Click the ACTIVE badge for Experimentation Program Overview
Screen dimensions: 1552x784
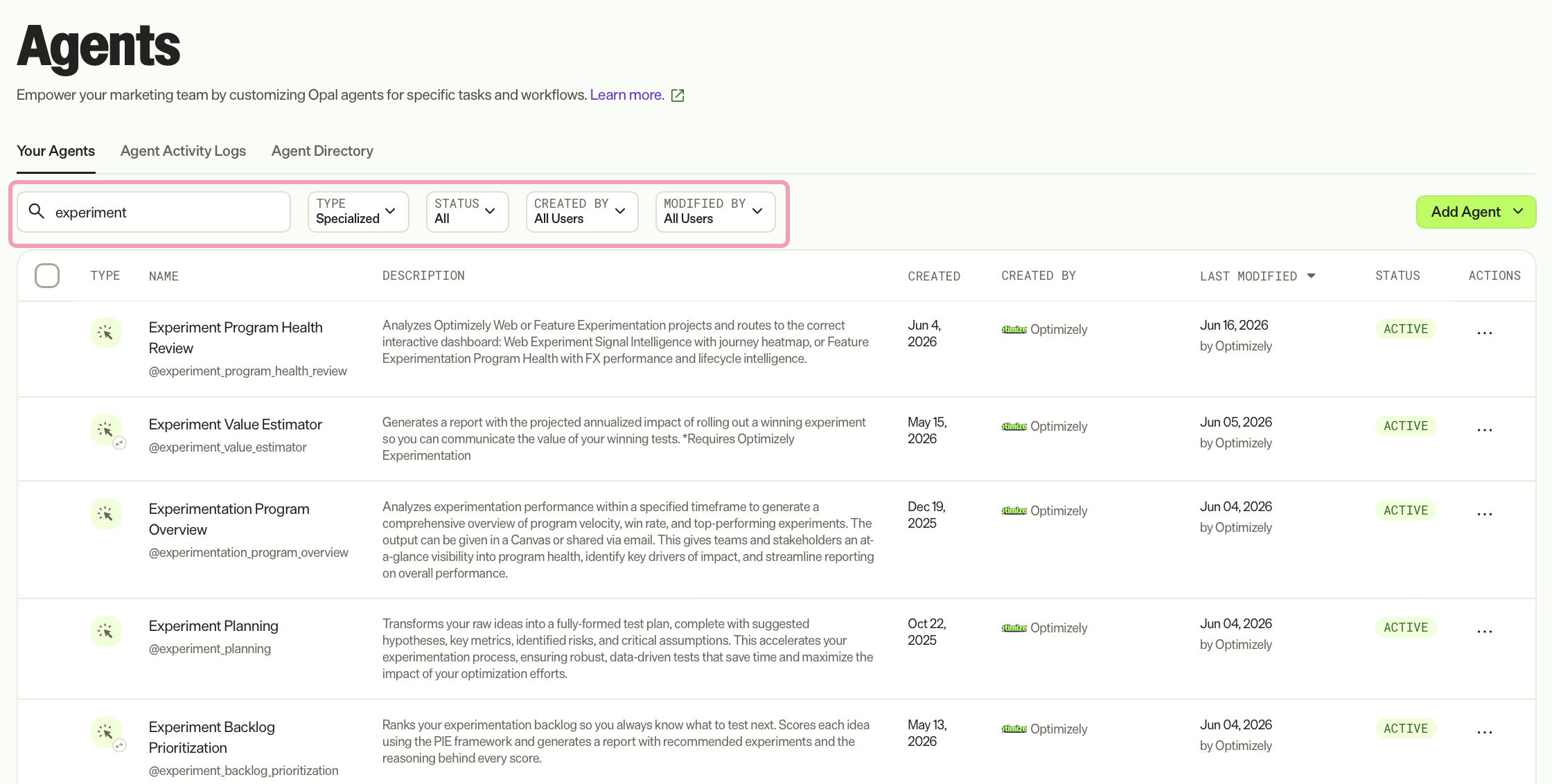pos(1406,510)
